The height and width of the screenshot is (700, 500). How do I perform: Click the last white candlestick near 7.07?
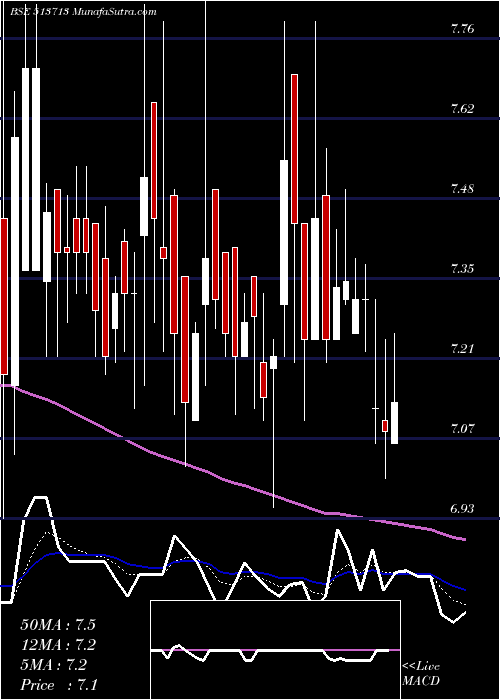pos(395,423)
